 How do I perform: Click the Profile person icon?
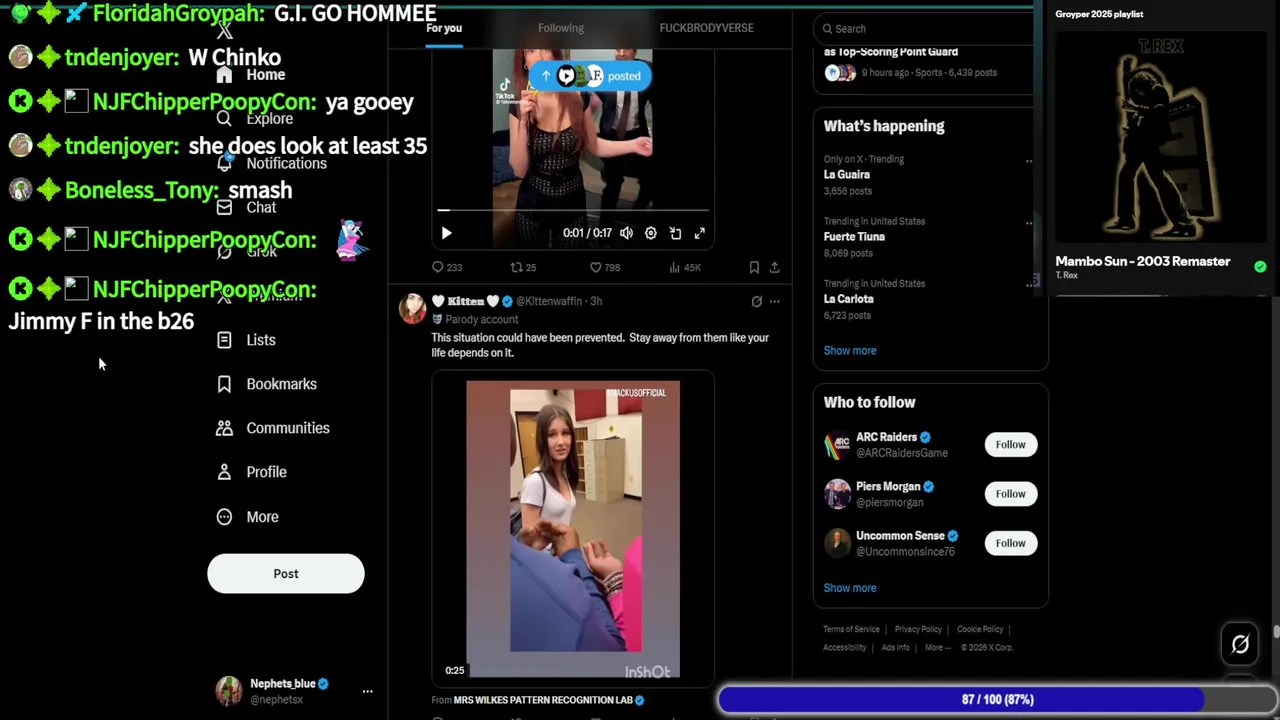pos(224,472)
